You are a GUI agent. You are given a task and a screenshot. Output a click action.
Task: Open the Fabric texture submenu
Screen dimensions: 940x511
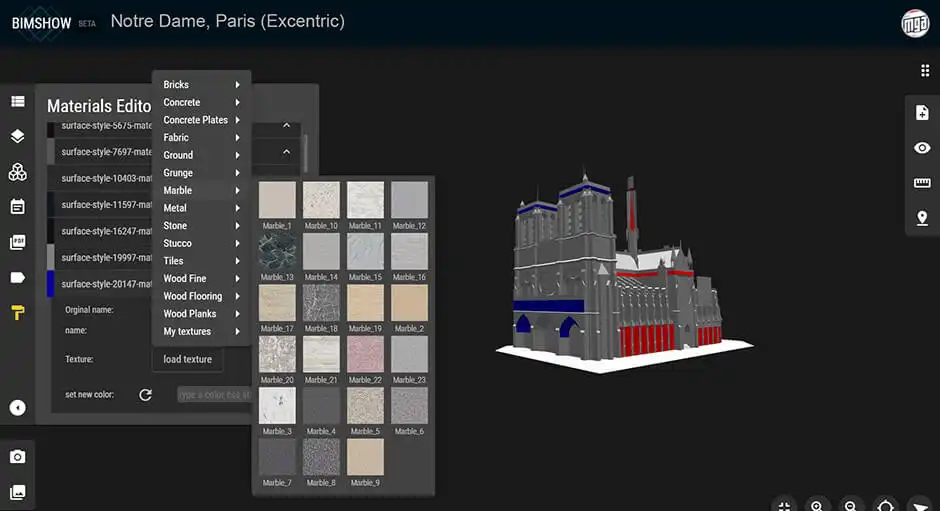201,137
